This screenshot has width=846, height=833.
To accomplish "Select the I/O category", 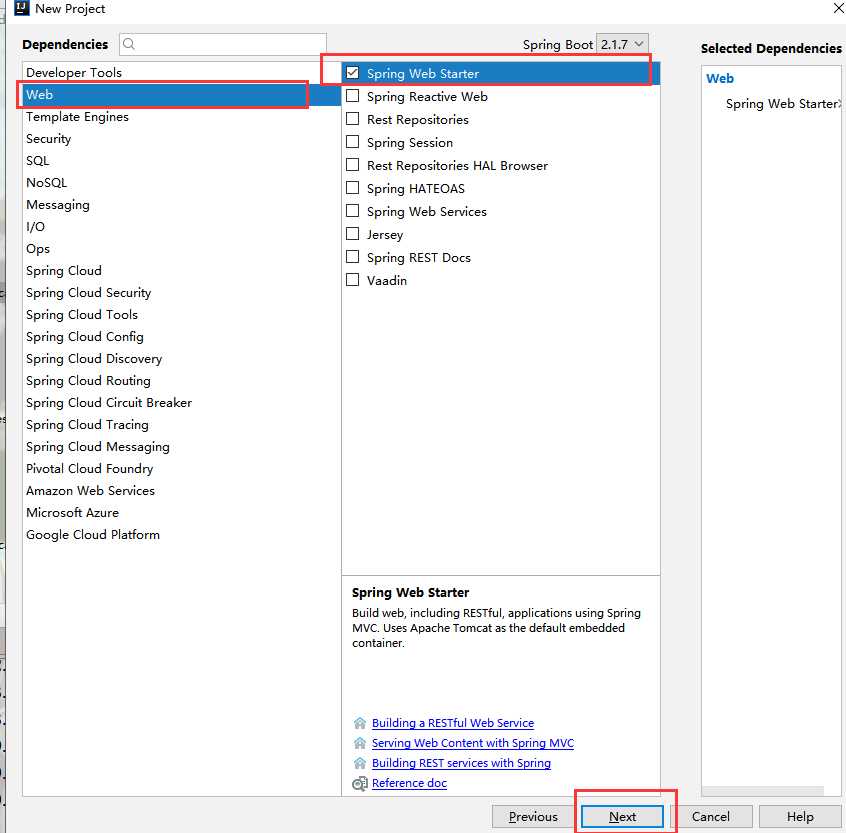I will pos(182,227).
